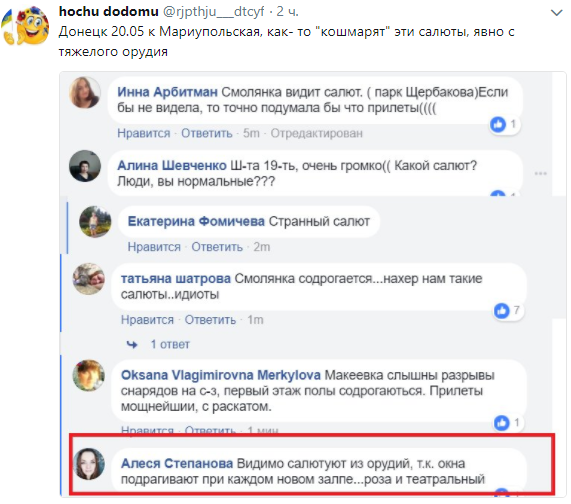The image size is (571, 504).
Task: Open Инна Арбитман's profile picture
Action: [x=84, y=93]
